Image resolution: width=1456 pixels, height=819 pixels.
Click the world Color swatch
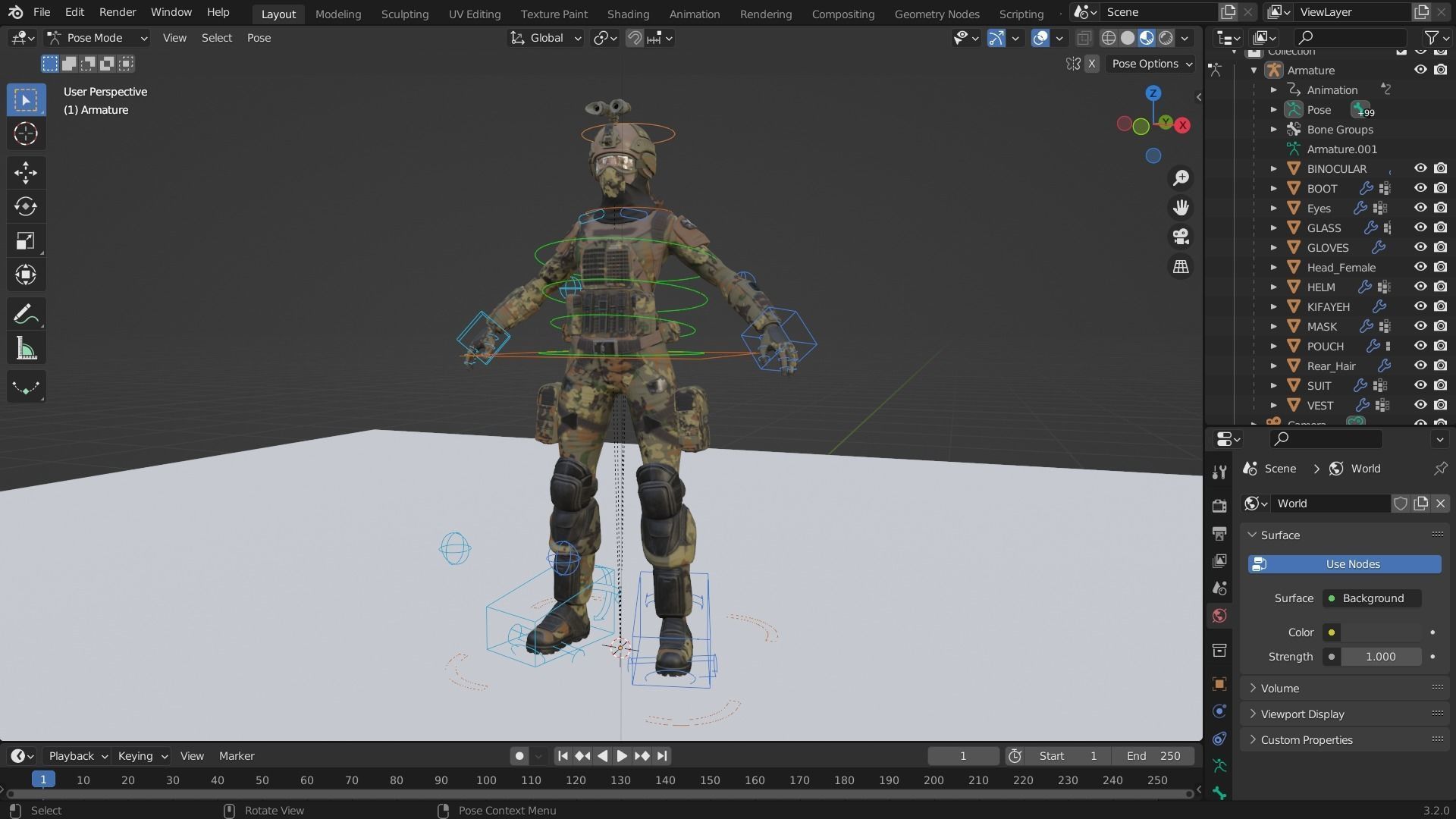(x=1381, y=632)
